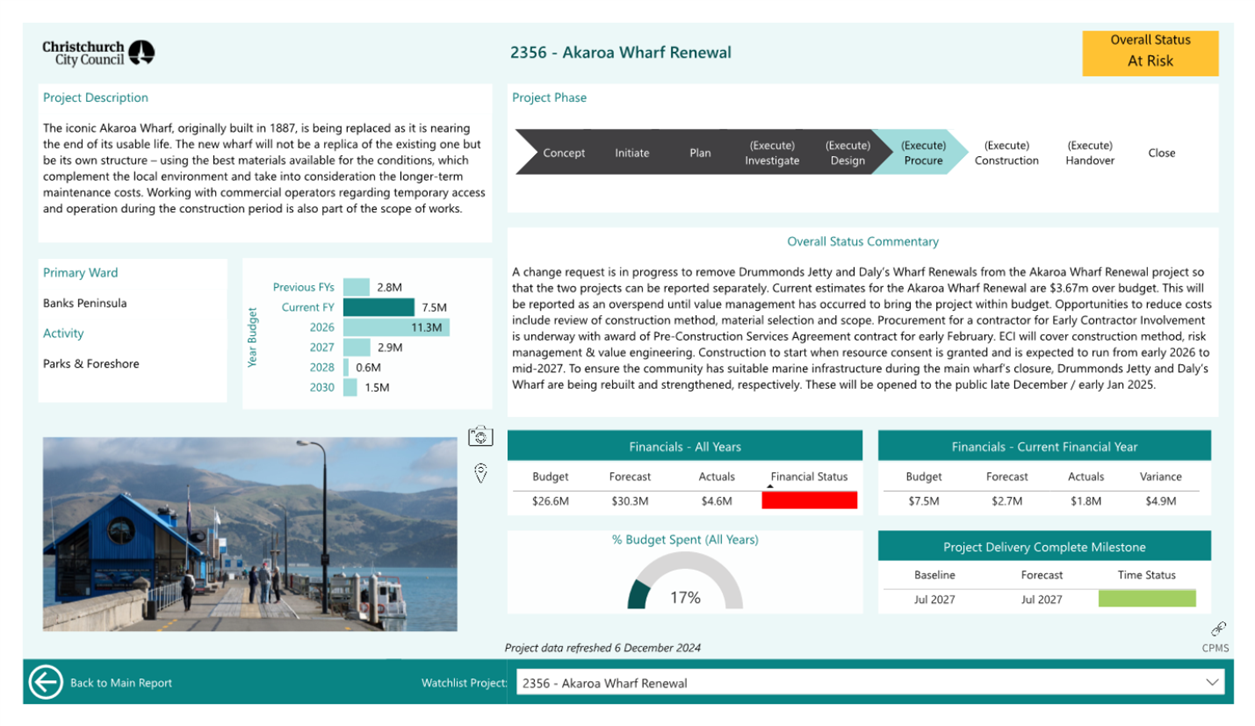Click the Project Delivery Complete Milestone header

click(x=1044, y=546)
